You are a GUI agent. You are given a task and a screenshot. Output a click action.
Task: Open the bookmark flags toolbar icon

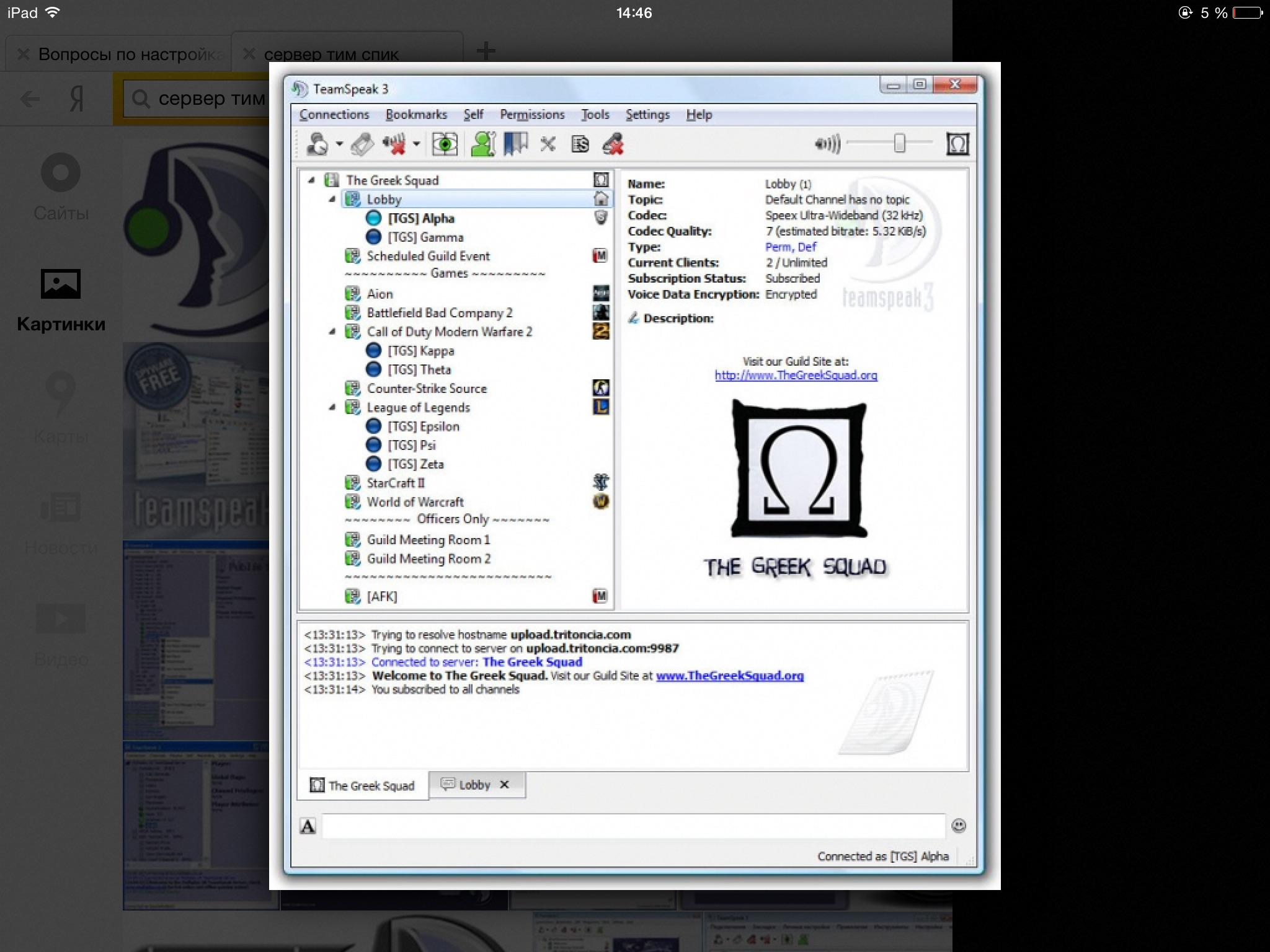[x=516, y=144]
